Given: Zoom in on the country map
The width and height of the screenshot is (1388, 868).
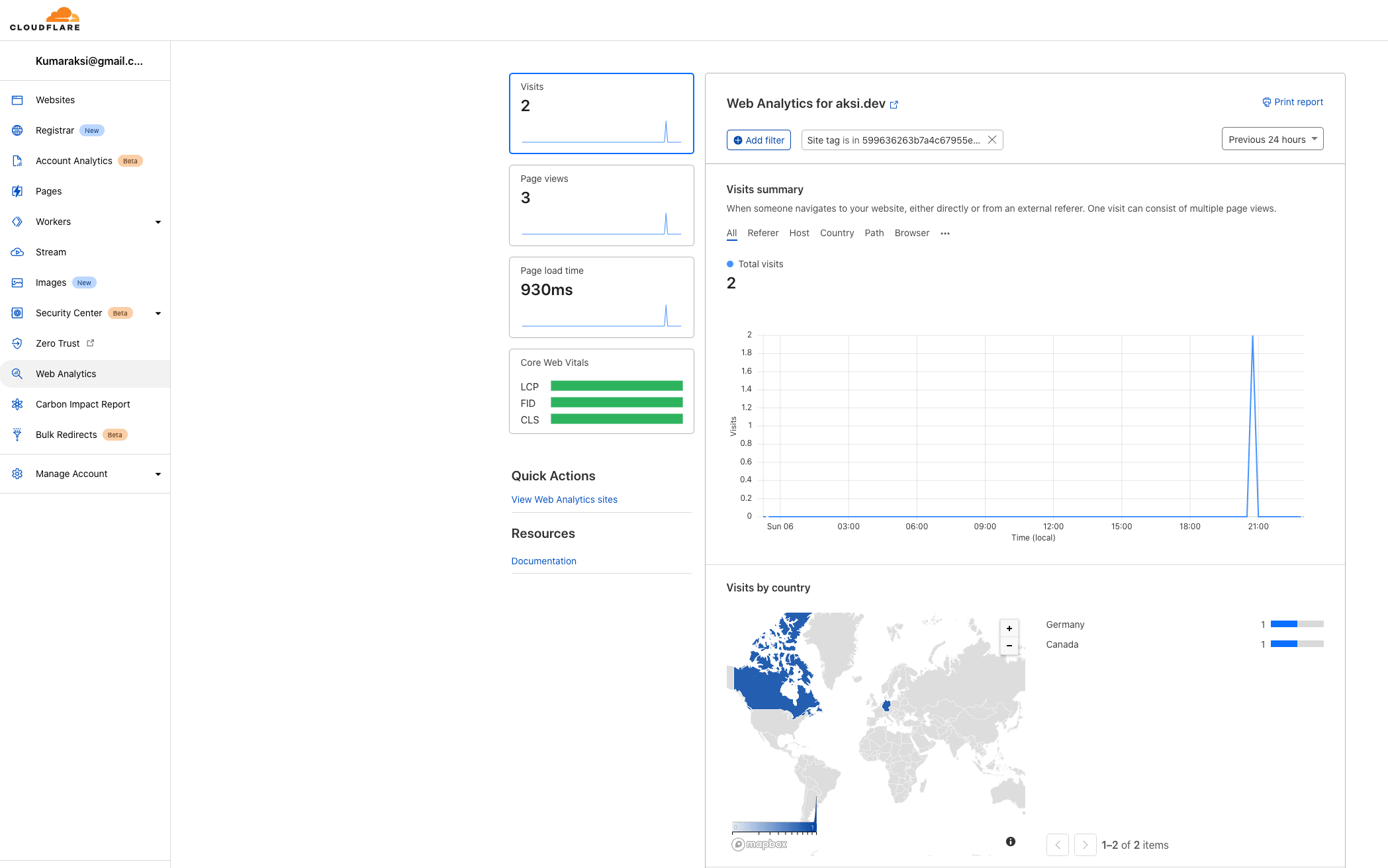Looking at the screenshot, I should click(1009, 629).
